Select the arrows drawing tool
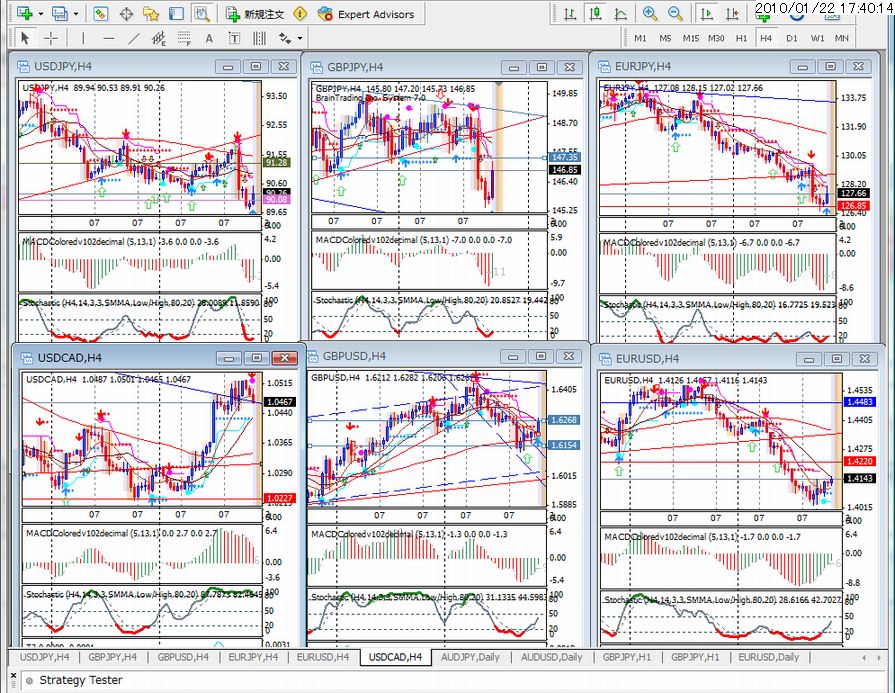 pos(284,38)
